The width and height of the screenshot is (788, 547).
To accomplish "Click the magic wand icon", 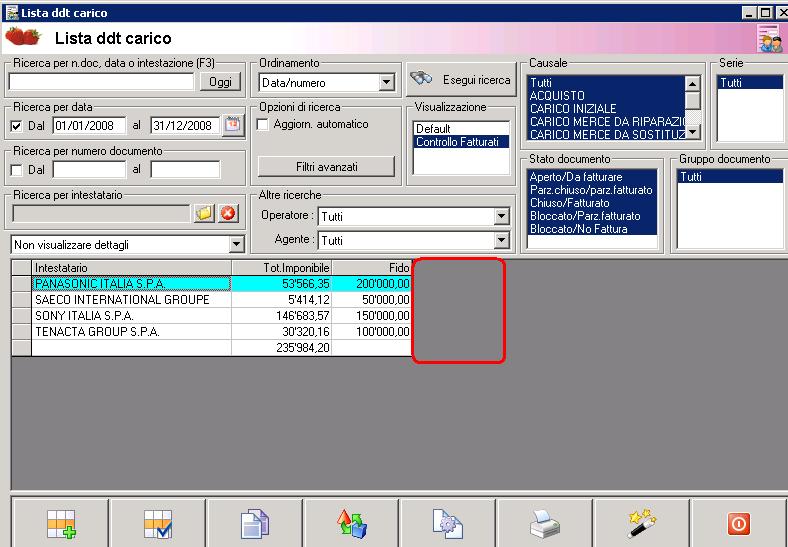I will tap(642, 524).
